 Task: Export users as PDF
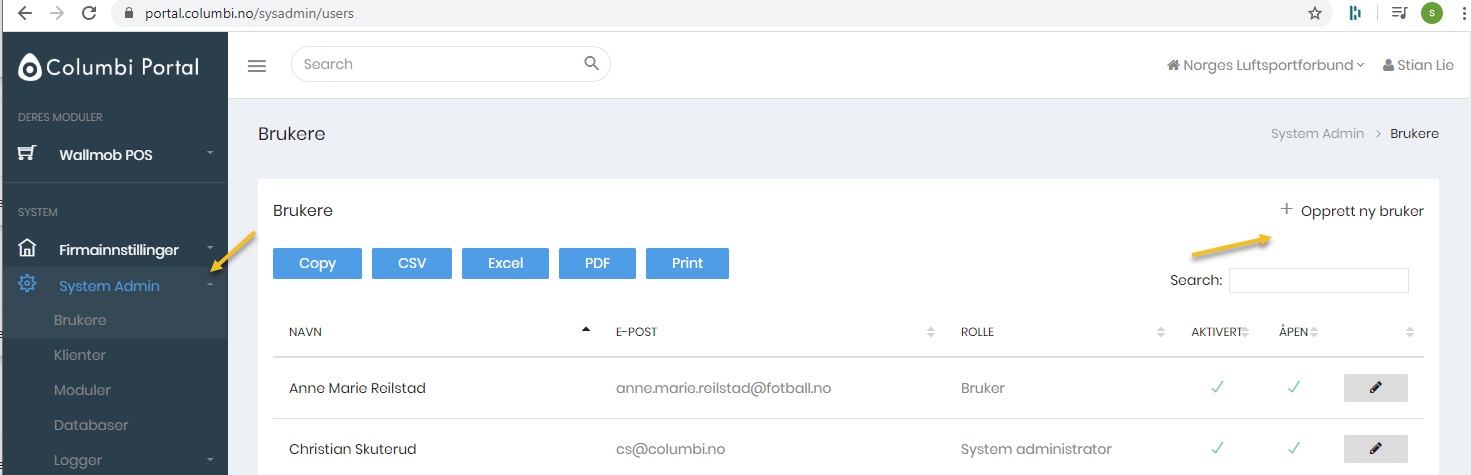pos(597,263)
